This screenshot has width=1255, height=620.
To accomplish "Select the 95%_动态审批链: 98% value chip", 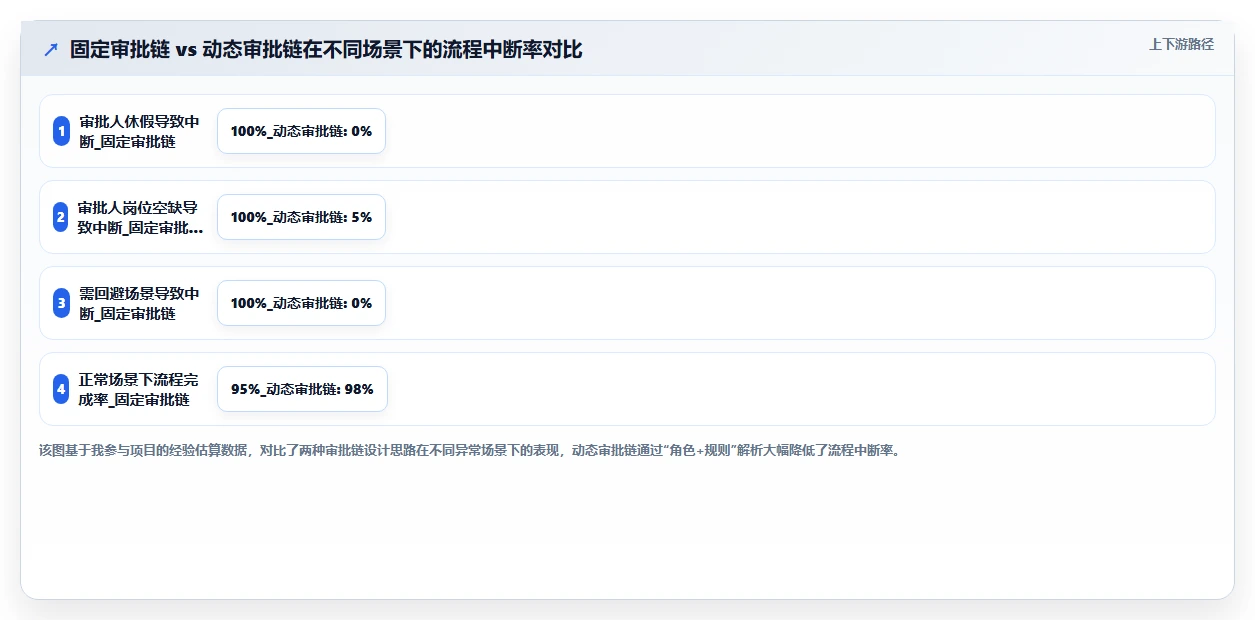I will pos(302,389).
